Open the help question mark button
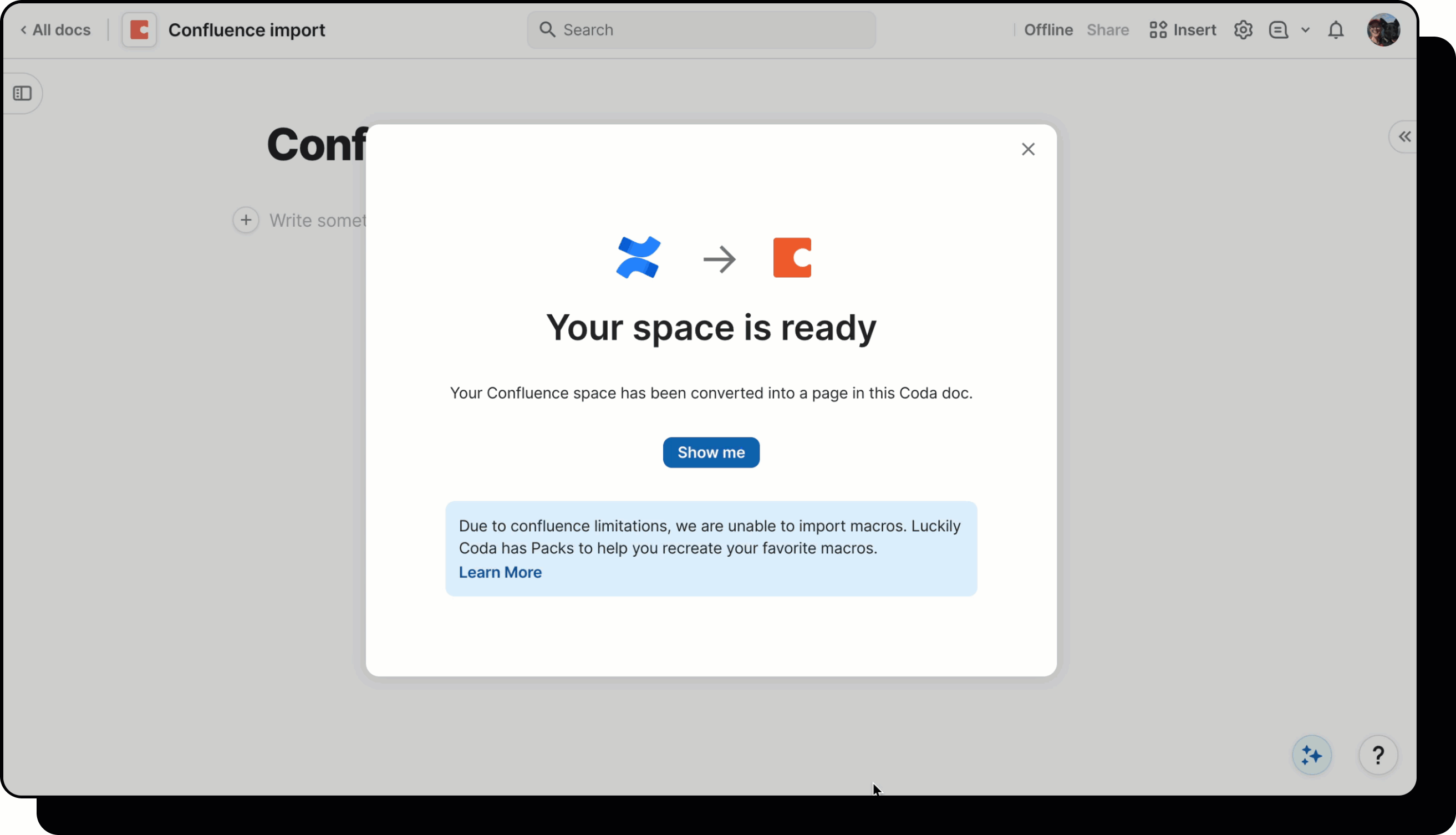Screen dimensions: 1456x835 click(x=1378, y=755)
